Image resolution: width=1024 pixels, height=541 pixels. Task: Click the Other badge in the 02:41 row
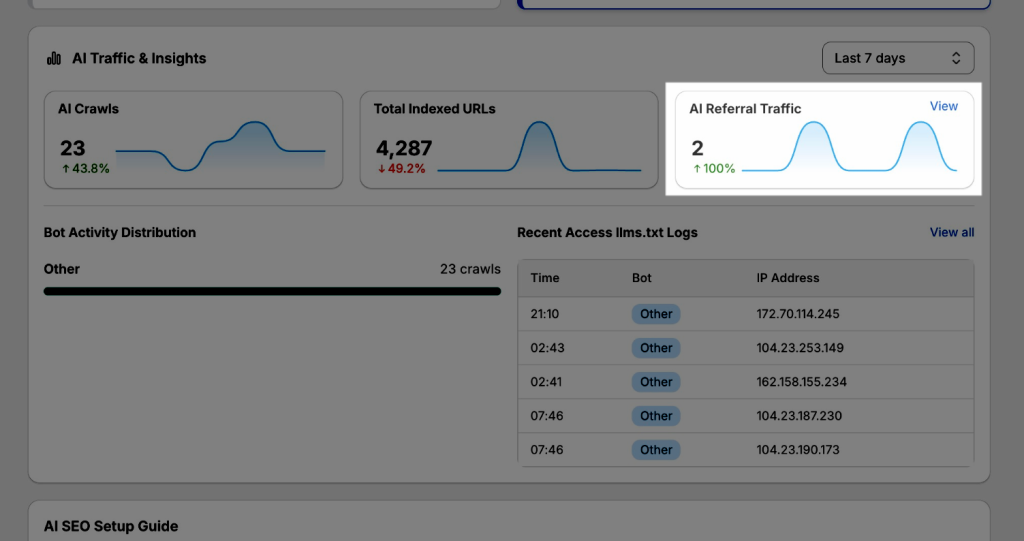point(656,382)
